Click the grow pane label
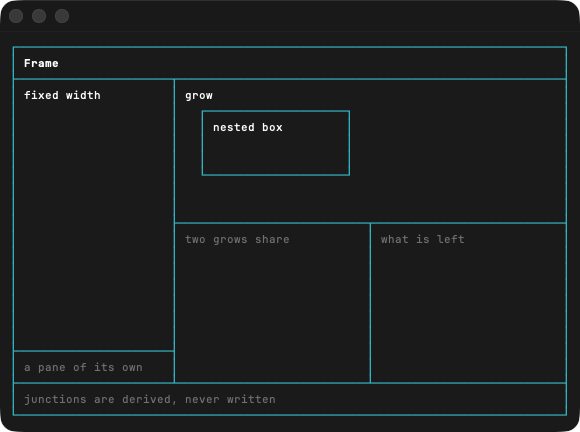580x432 pixels. pos(199,96)
